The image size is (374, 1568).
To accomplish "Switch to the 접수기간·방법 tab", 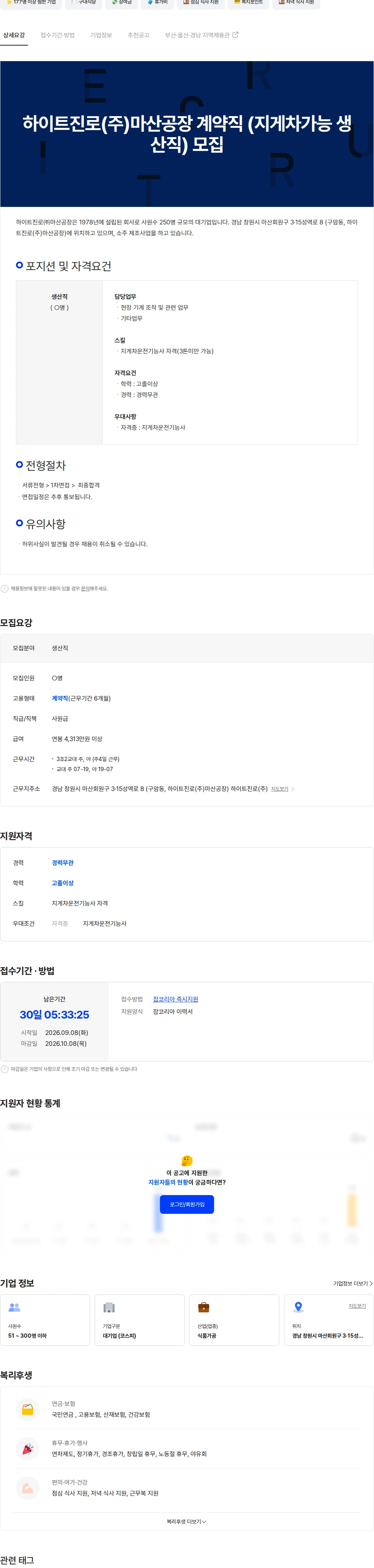I will click(57, 35).
